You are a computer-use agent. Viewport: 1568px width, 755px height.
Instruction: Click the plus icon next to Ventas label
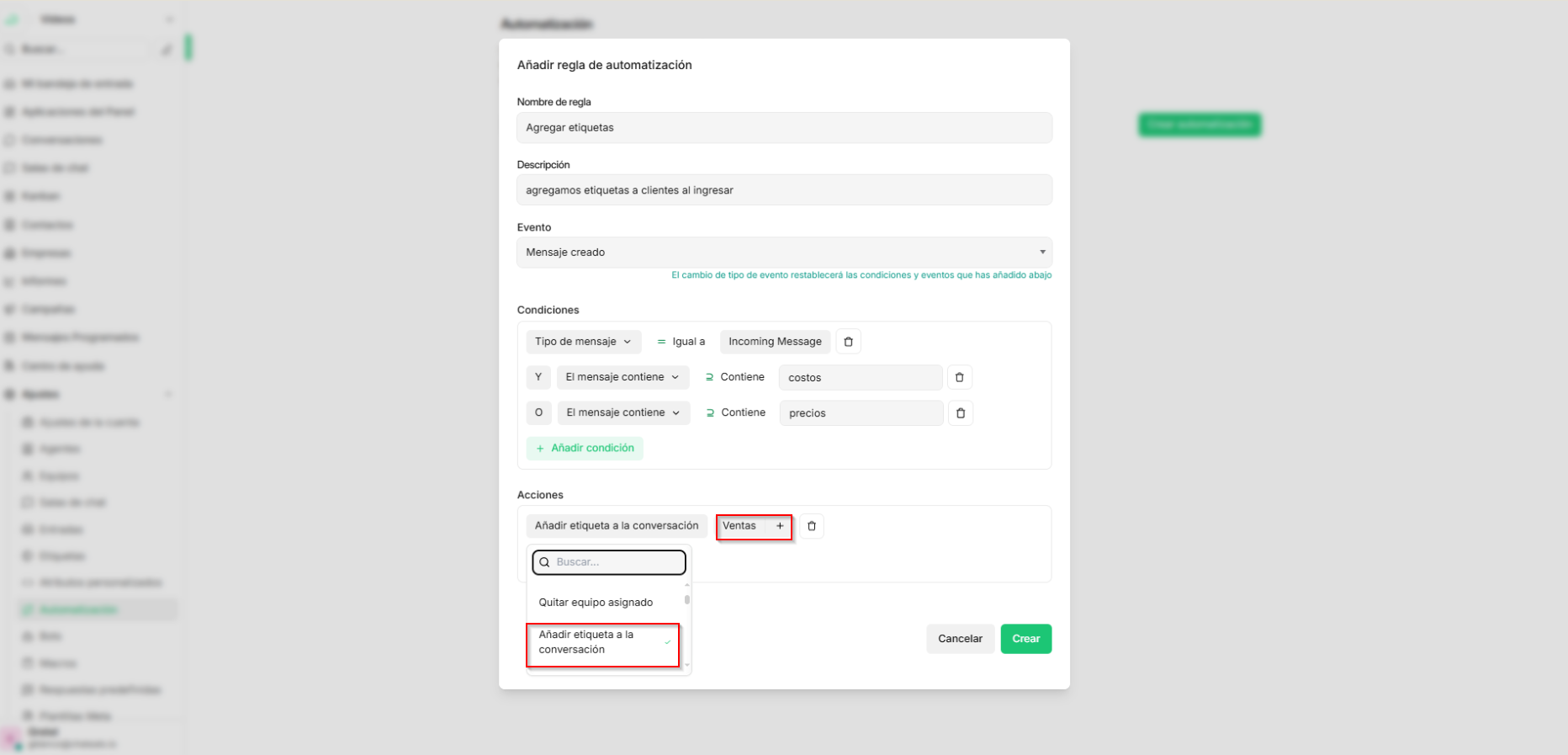tap(780, 526)
